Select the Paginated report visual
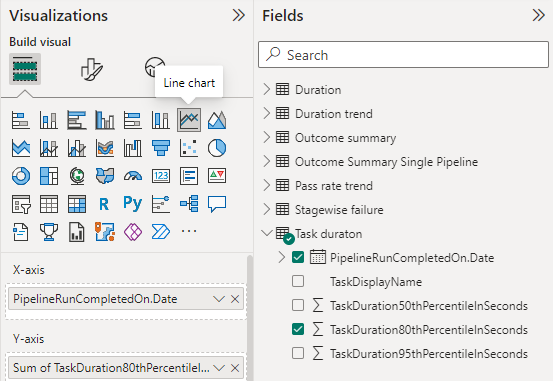The height and width of the screenshot is (381, 553). (77, 232)
